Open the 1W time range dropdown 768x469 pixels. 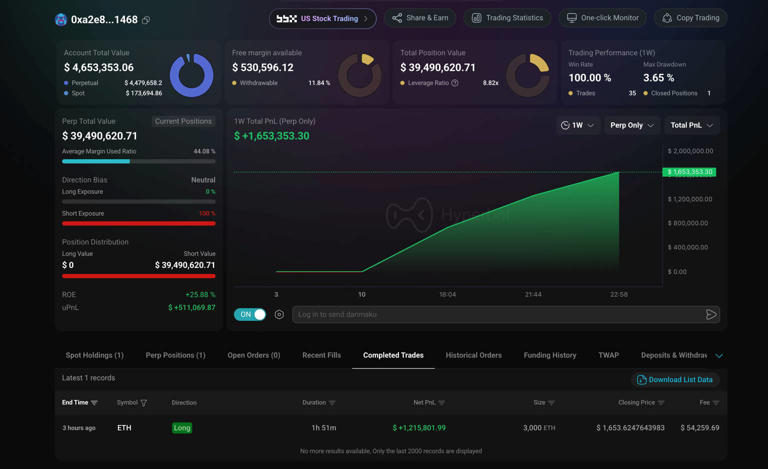[577, 125]
